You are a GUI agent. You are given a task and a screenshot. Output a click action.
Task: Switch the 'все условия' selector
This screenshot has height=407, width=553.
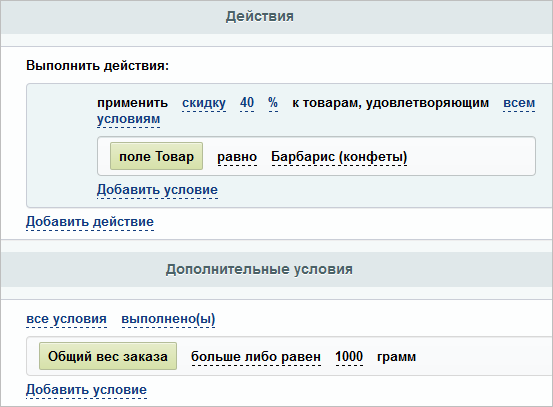(x=67, y=319)
